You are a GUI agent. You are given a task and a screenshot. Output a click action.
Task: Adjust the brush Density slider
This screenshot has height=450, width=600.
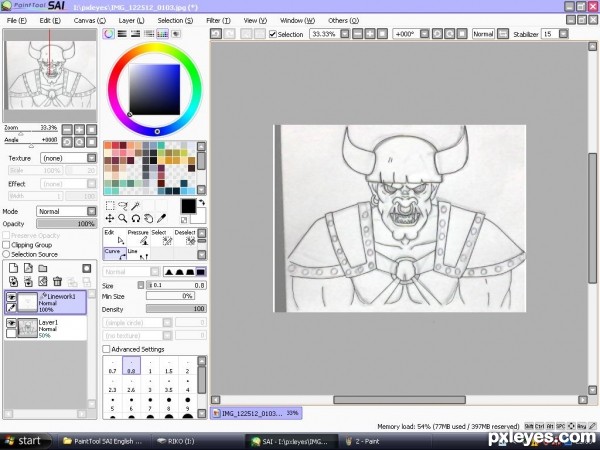176,309
